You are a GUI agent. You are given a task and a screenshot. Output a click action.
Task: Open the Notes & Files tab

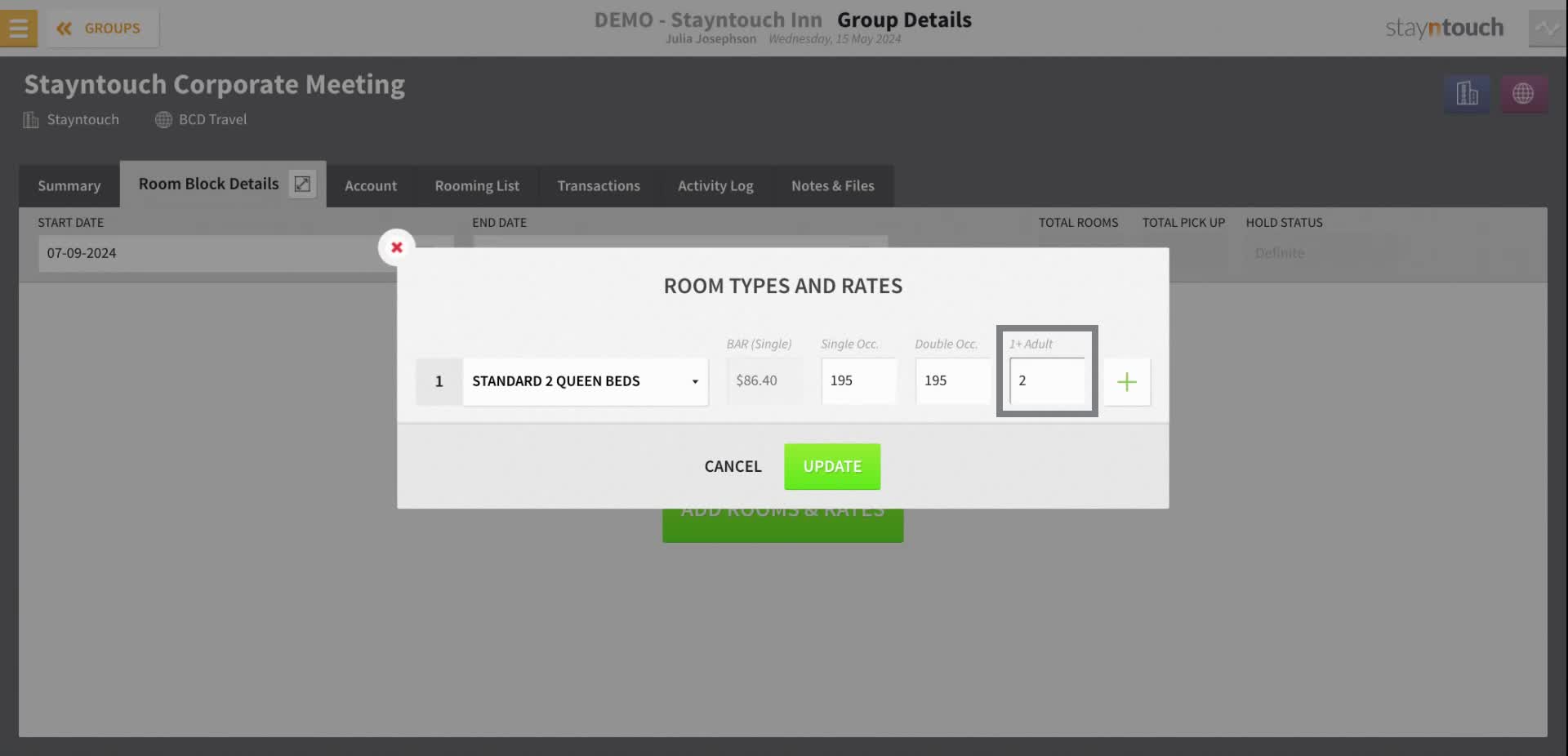point(833,186)
